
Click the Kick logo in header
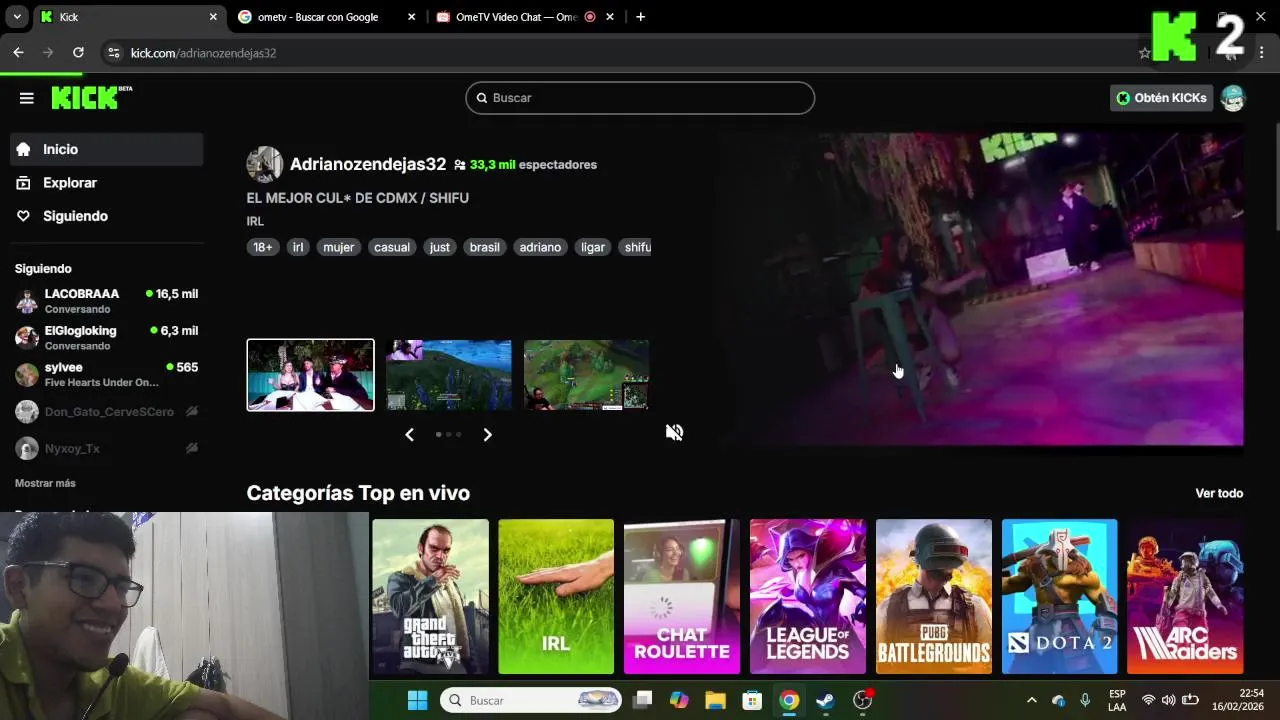pos(91,97)
